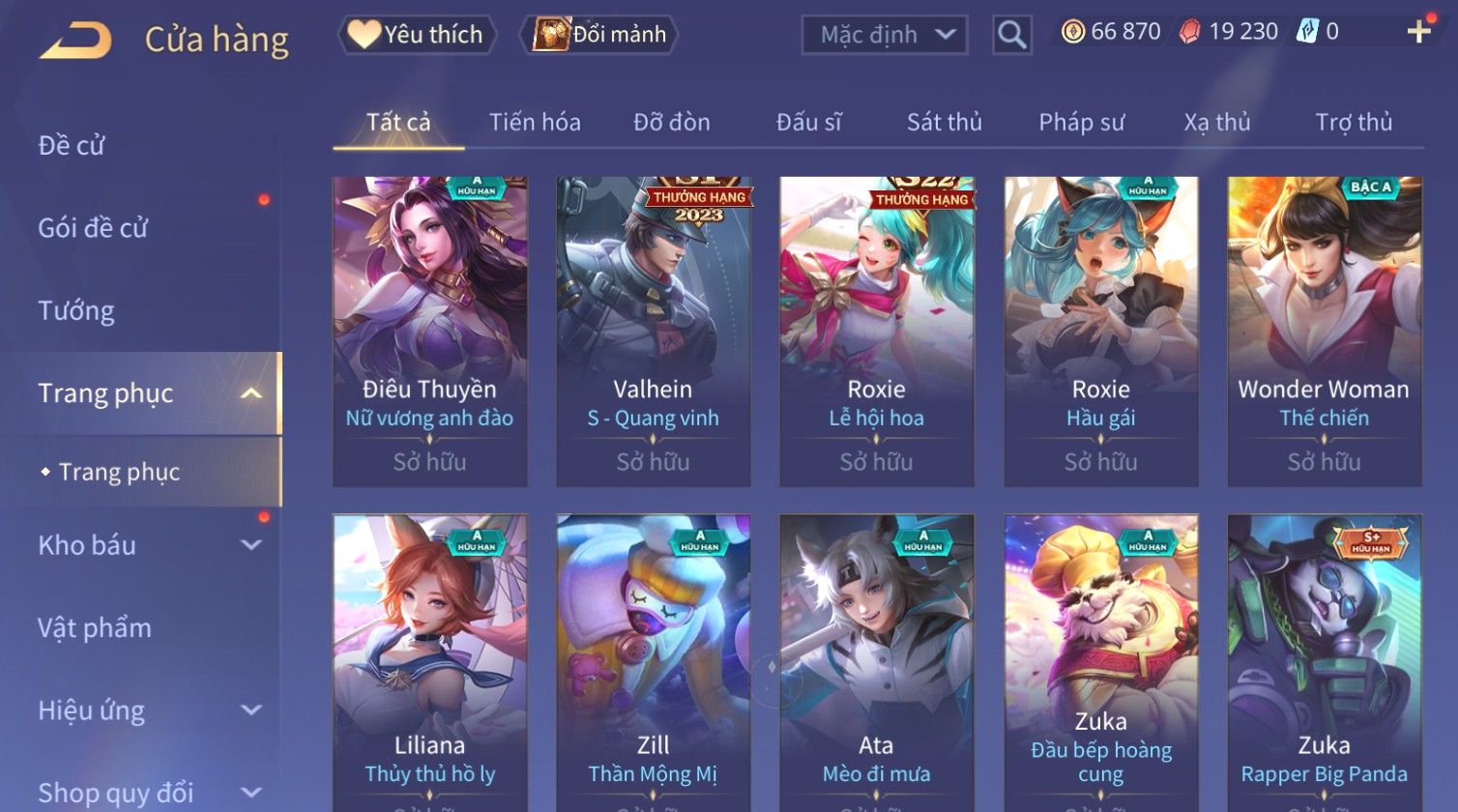This screenshot has width=1458, height=812.
Task: Click the red ruby currency icon
Action: (1190, 32)
